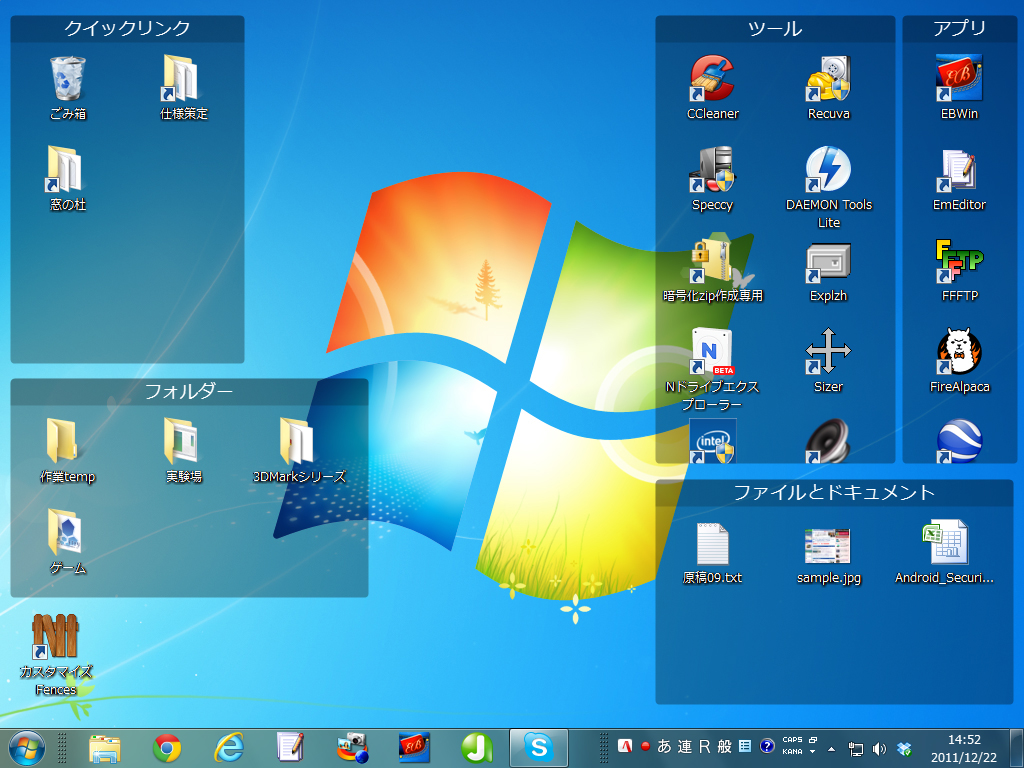The height and width of the screenshot is (768, 1024).
Task: Open the ごみ箱 recycle bin icon
Action: point(68,87)
